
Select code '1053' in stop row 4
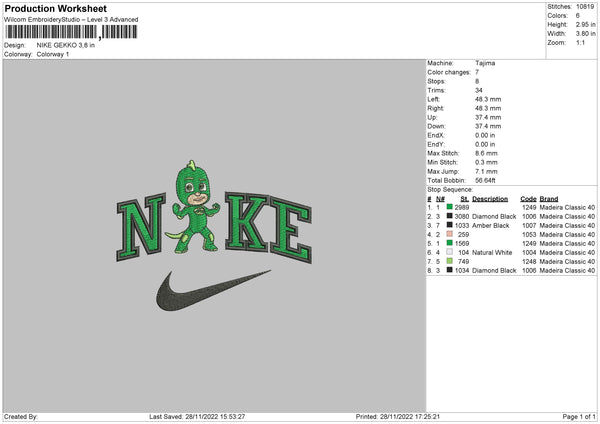click(529, 234)
